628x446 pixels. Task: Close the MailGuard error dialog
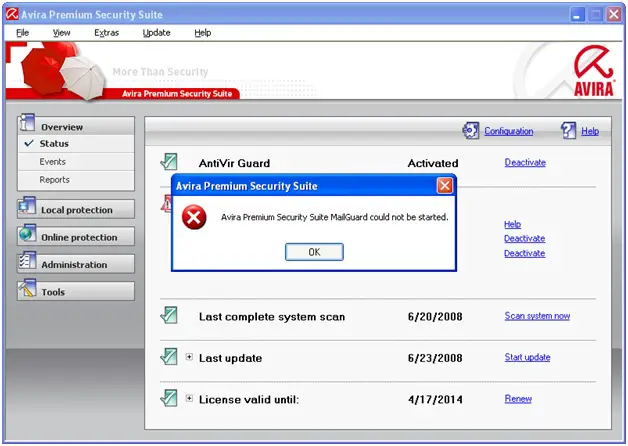pyautogui.click(x=445, y=186)
